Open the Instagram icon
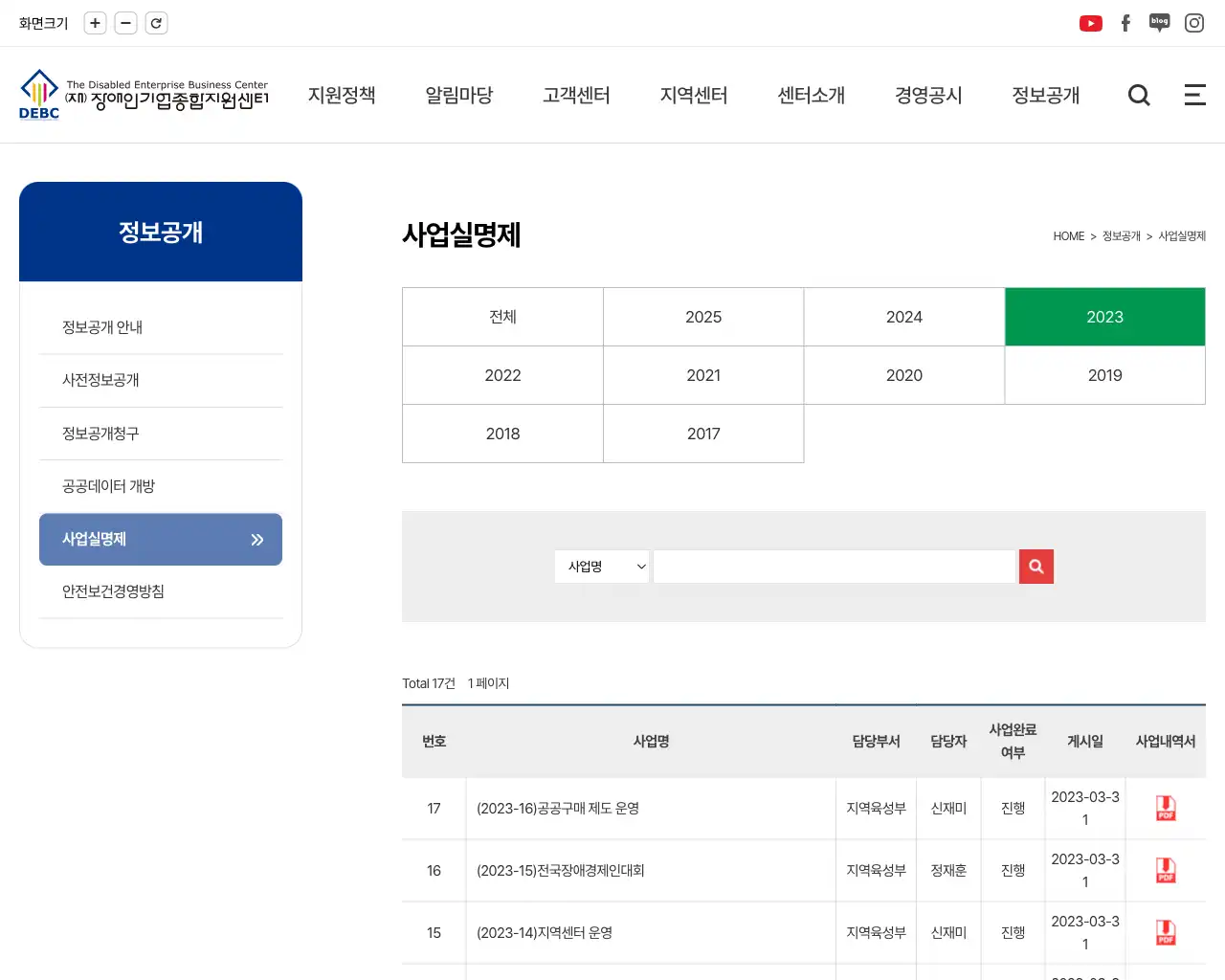The image size is (1225, 980). (x=1194, y=23)
